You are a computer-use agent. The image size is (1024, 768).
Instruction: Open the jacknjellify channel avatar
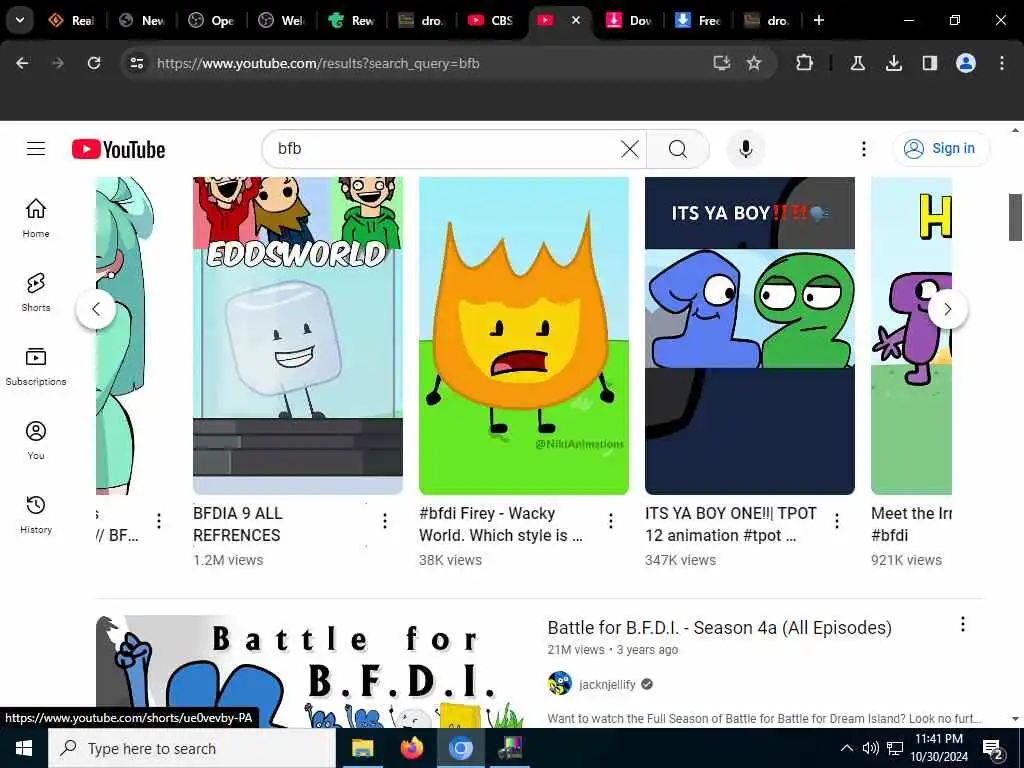point(560,684)
